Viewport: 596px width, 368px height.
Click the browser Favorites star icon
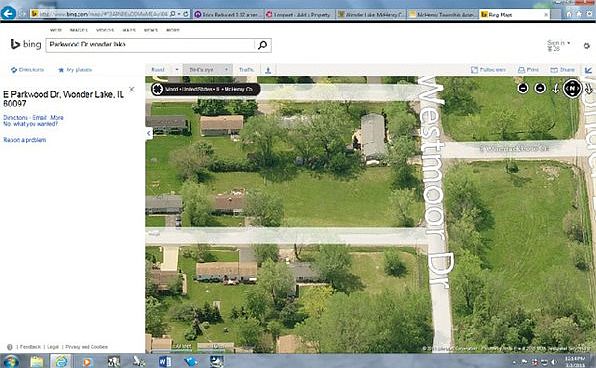[x=579, y=14]
